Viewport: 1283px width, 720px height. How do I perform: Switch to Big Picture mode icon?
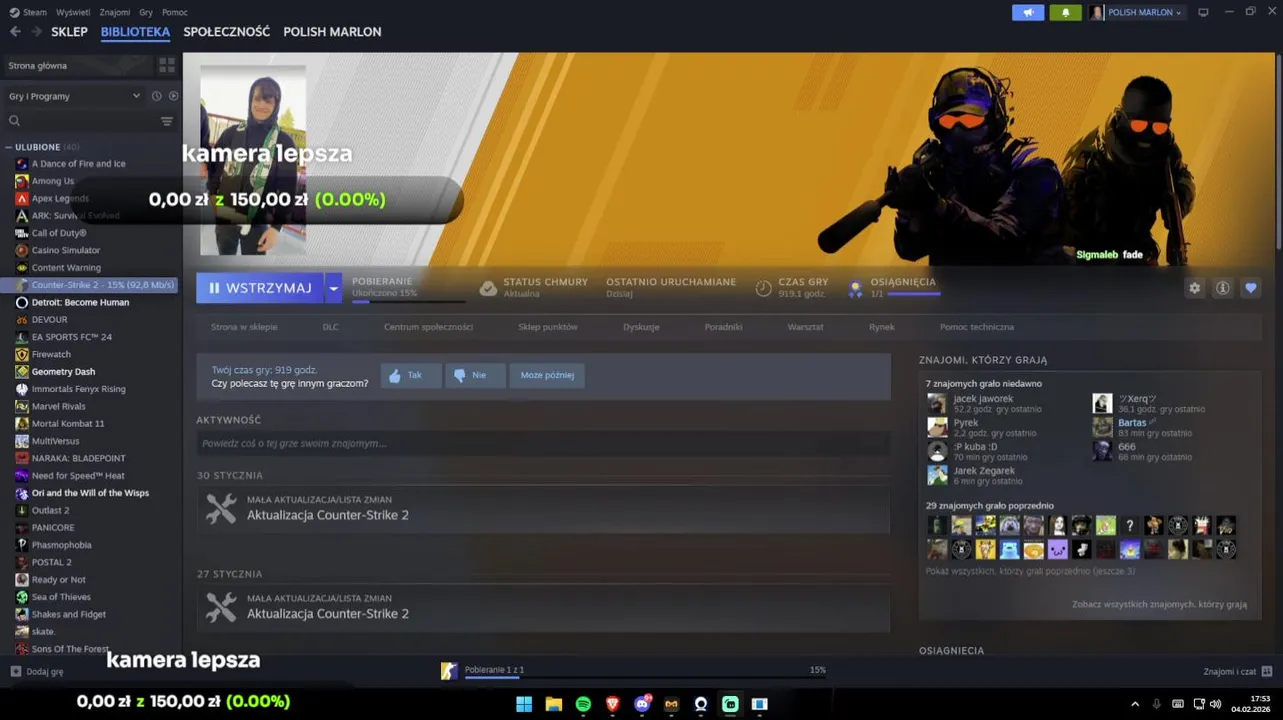point(1203,12)
